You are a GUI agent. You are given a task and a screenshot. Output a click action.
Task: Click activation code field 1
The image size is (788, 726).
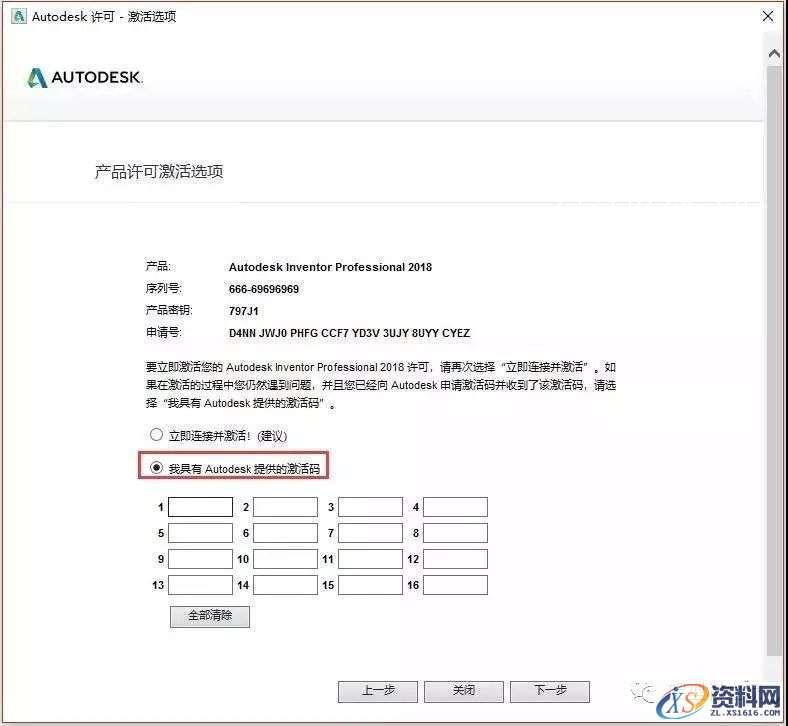coord(200,507)
